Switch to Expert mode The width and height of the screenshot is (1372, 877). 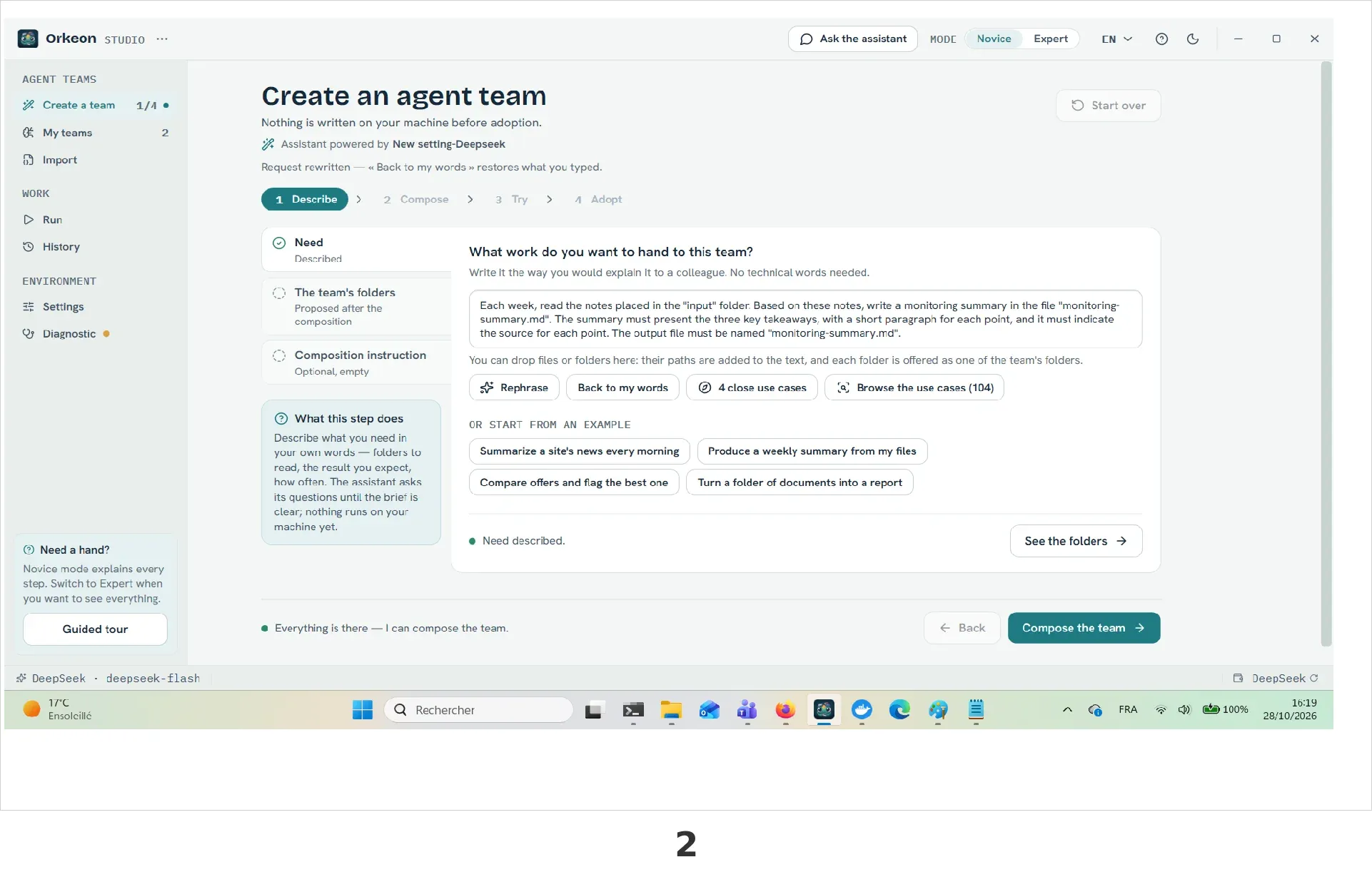point(1050,39)
